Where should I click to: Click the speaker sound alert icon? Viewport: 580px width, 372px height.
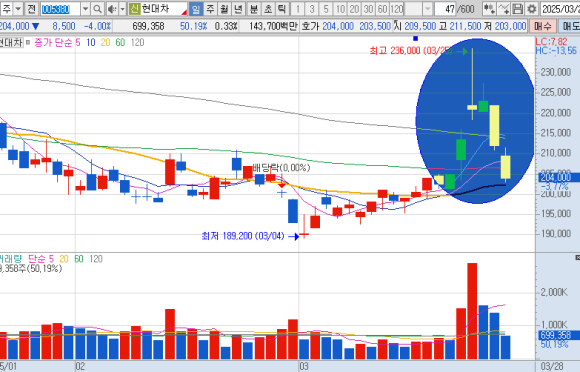coord(111,9)
